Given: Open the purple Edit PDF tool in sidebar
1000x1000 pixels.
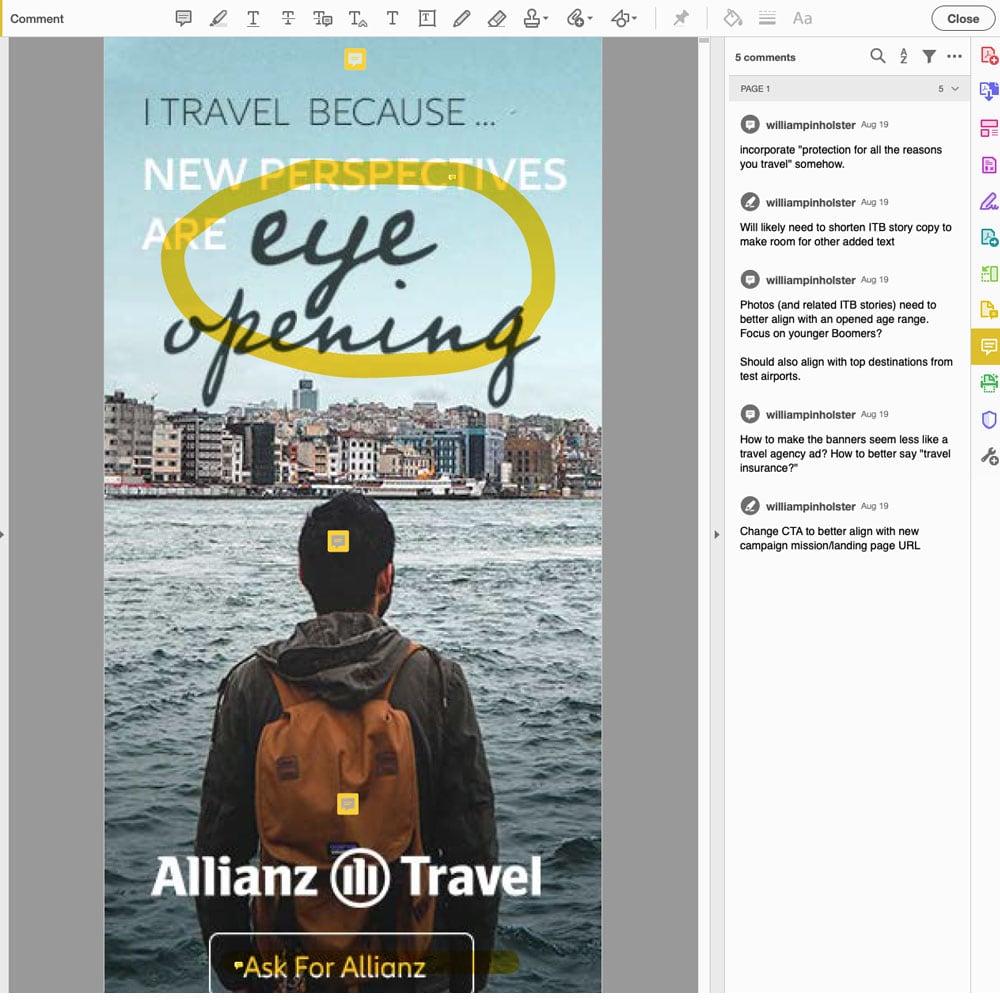Looking at the screenshot, I should (x=989, y=165).
